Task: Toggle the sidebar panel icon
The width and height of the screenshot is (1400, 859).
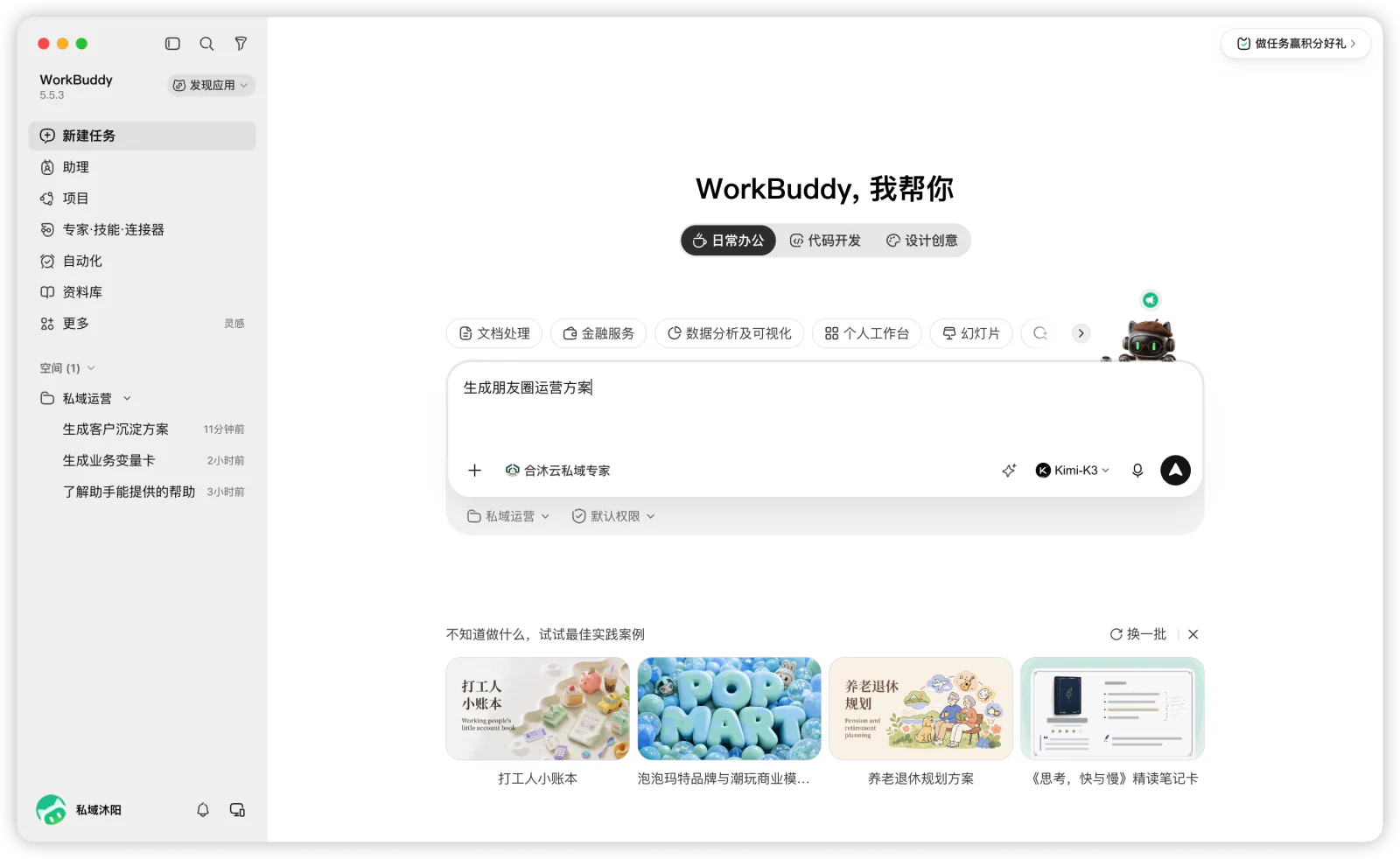Action: click(172, 44)
